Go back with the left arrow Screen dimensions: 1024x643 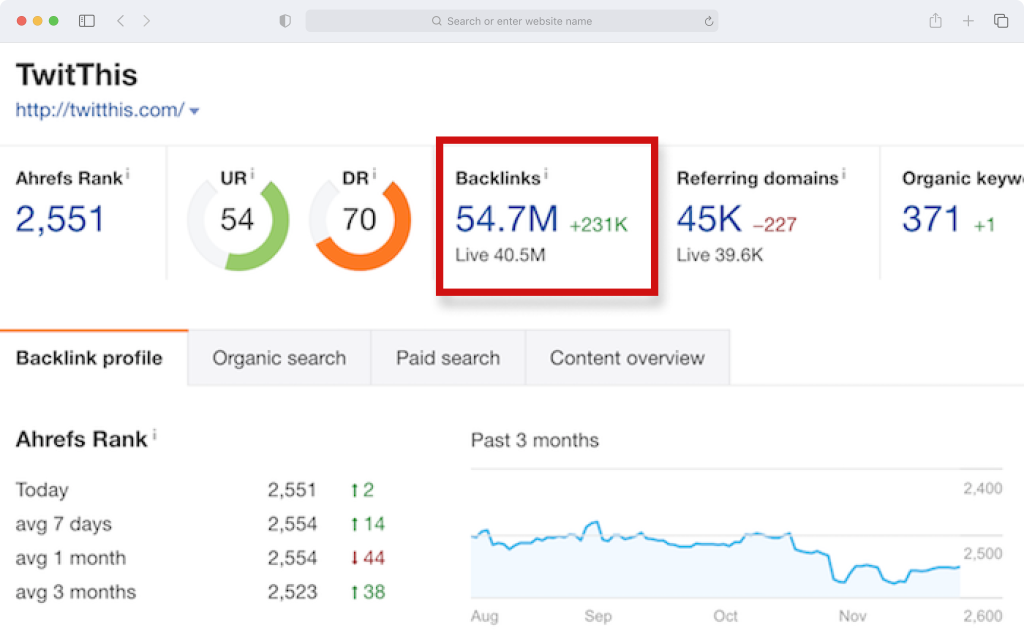(121, 21)
